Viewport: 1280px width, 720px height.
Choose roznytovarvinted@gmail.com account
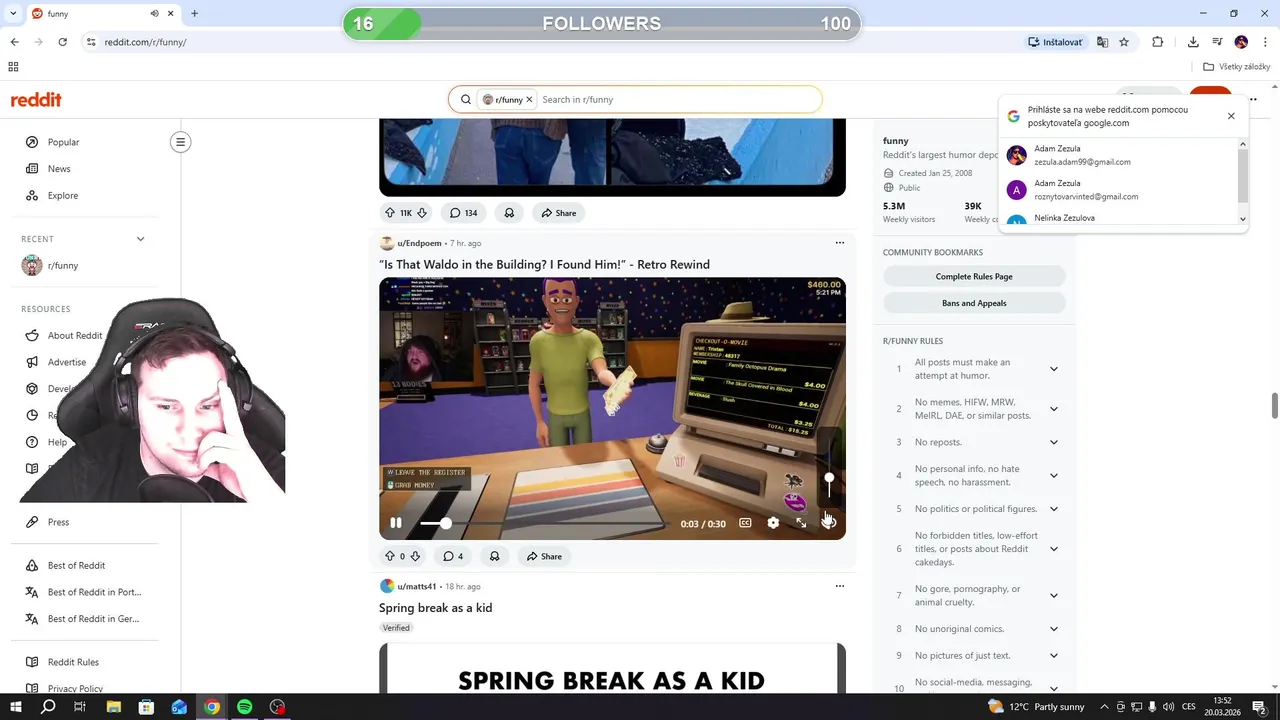point(1119,190)
